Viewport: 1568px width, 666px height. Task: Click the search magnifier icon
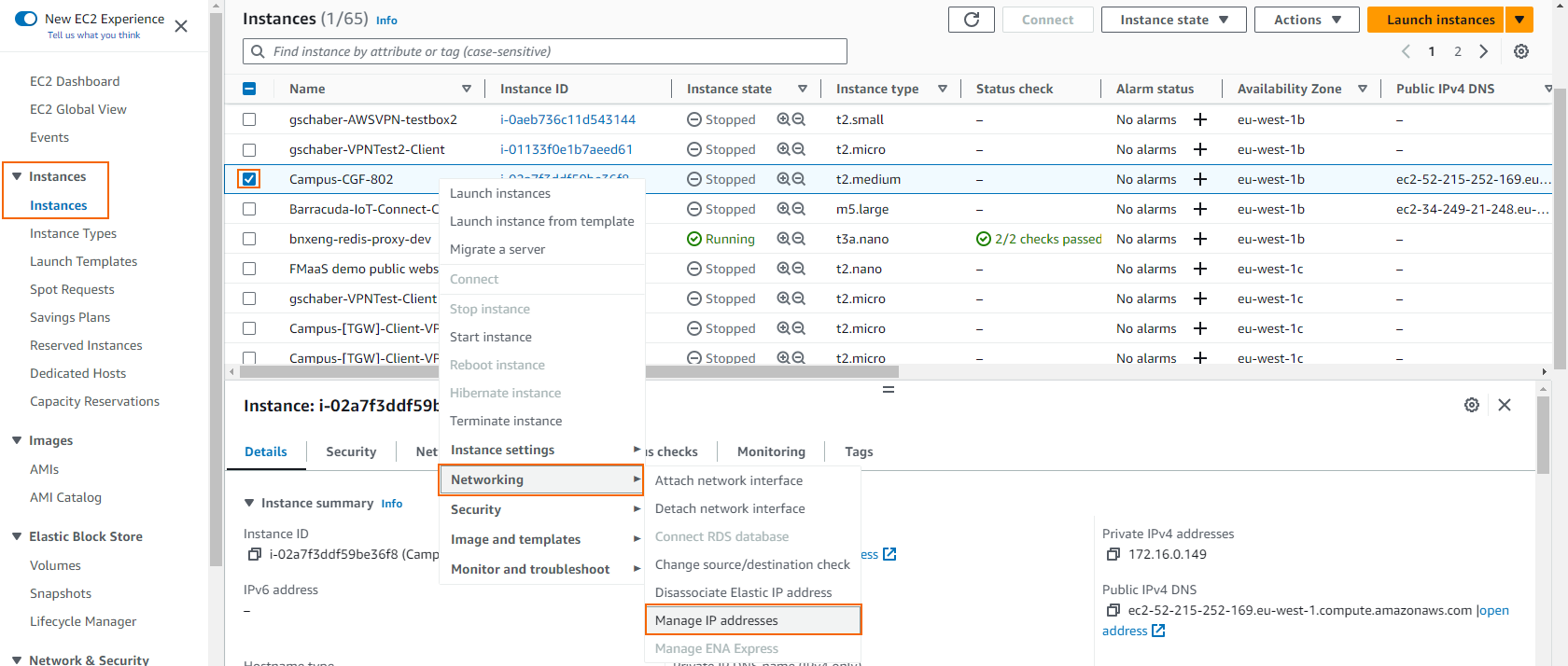coord(259,51)
